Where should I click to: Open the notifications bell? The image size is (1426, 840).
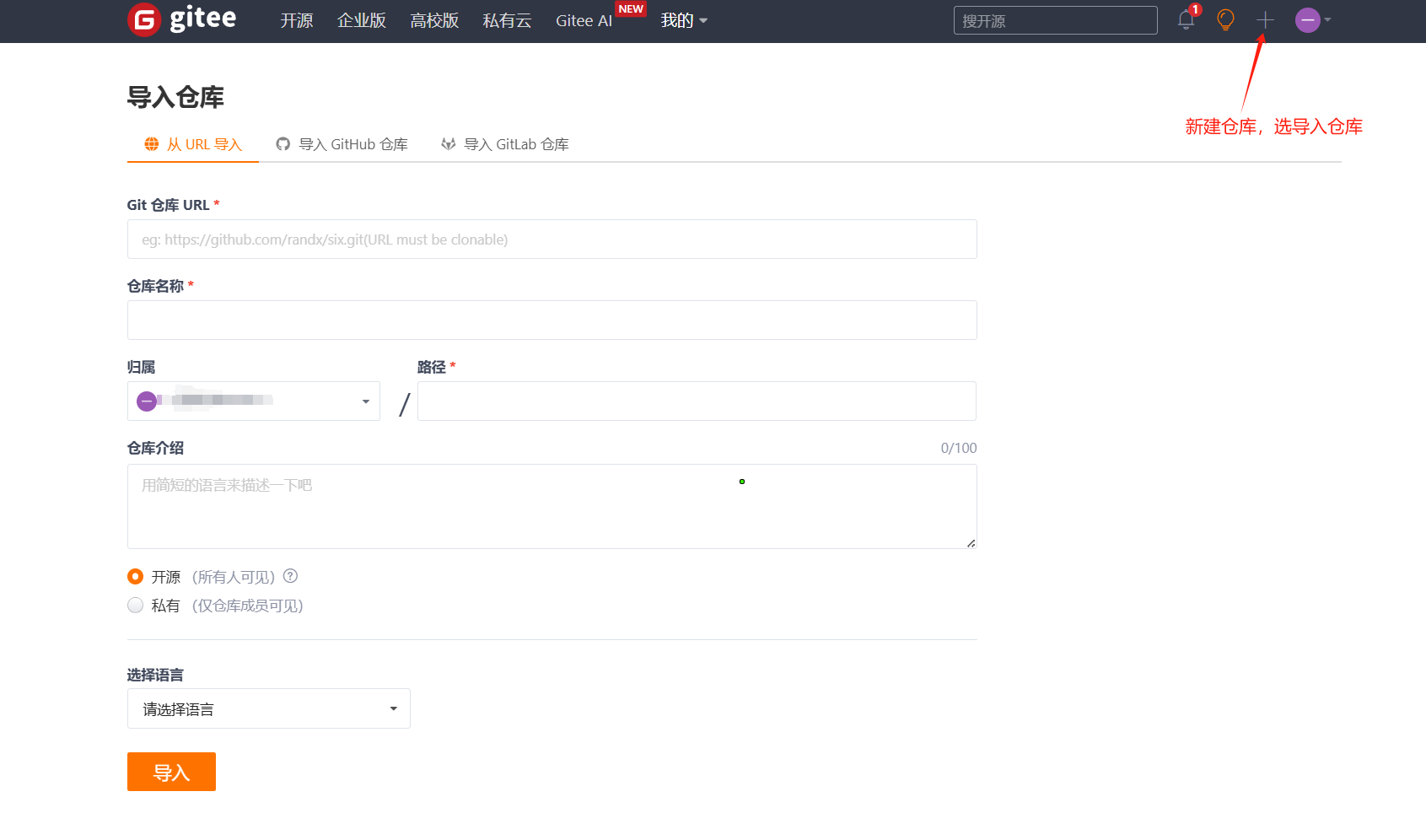(1187, 19)
